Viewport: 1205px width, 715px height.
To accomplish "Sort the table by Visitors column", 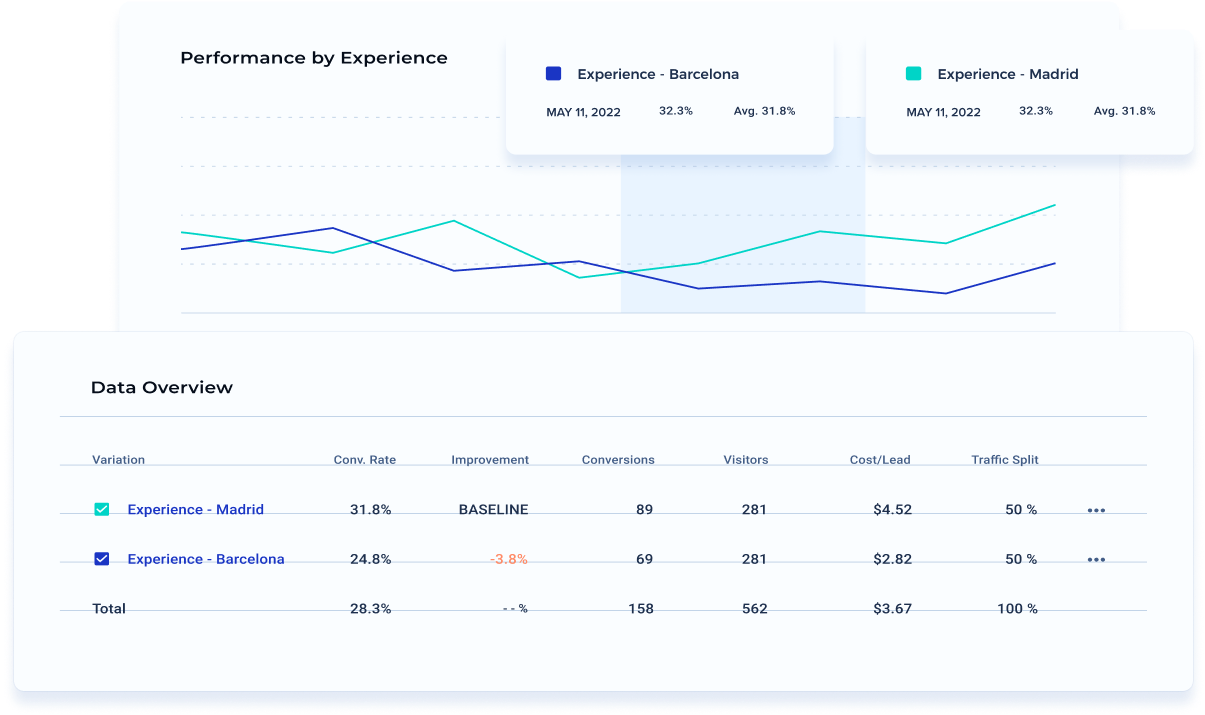I will click(746, 459).
